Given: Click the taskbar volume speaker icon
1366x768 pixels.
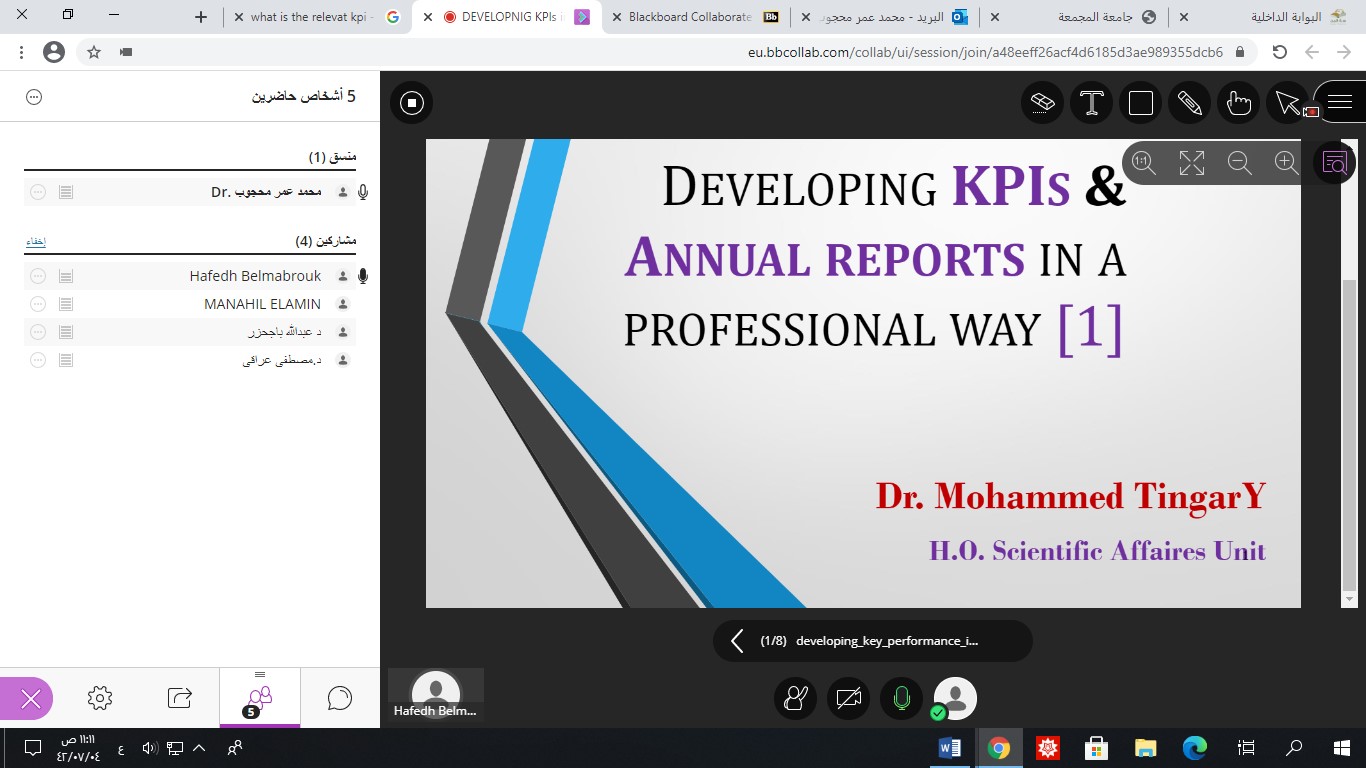Looking at the screenshot, I should (x=149, y=748).
